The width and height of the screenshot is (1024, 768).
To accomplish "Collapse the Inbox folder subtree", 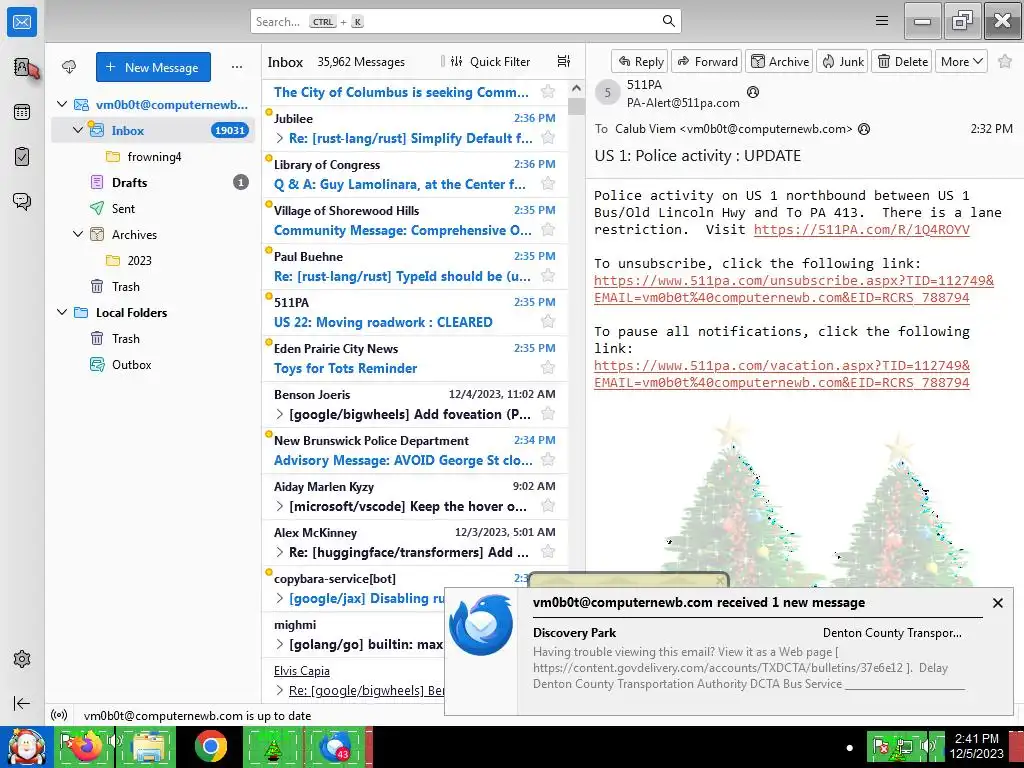I will [x=78, y=130].
